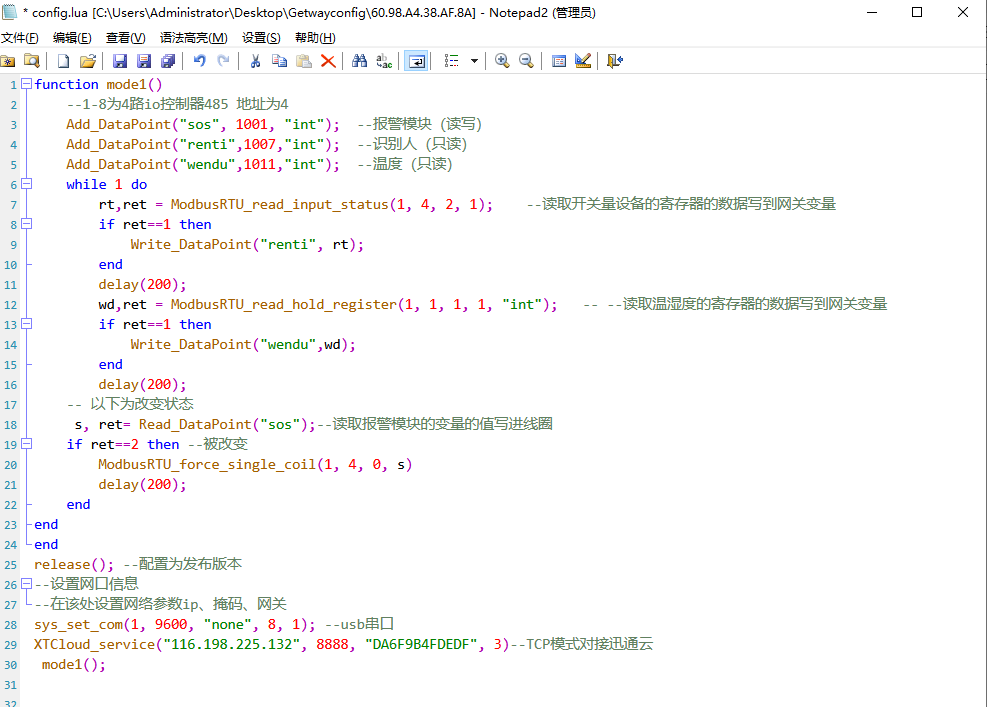Viewport: 987px width, 707px height.
Task: Collapse the fold marker at line 1
Action: click(26, 85)
